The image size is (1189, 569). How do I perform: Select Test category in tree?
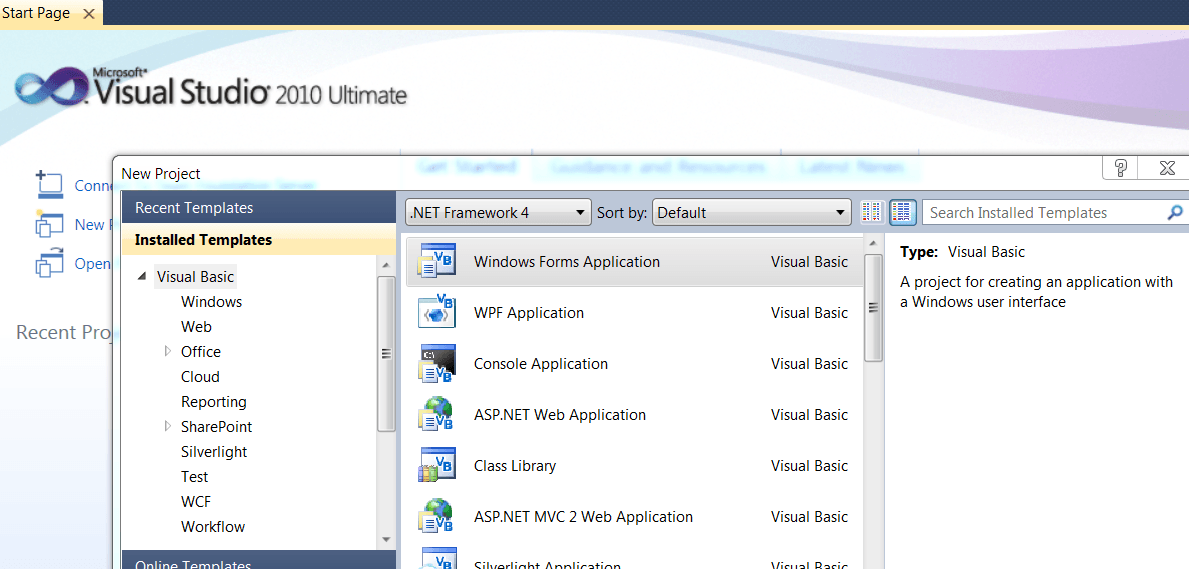coord(195,477)
